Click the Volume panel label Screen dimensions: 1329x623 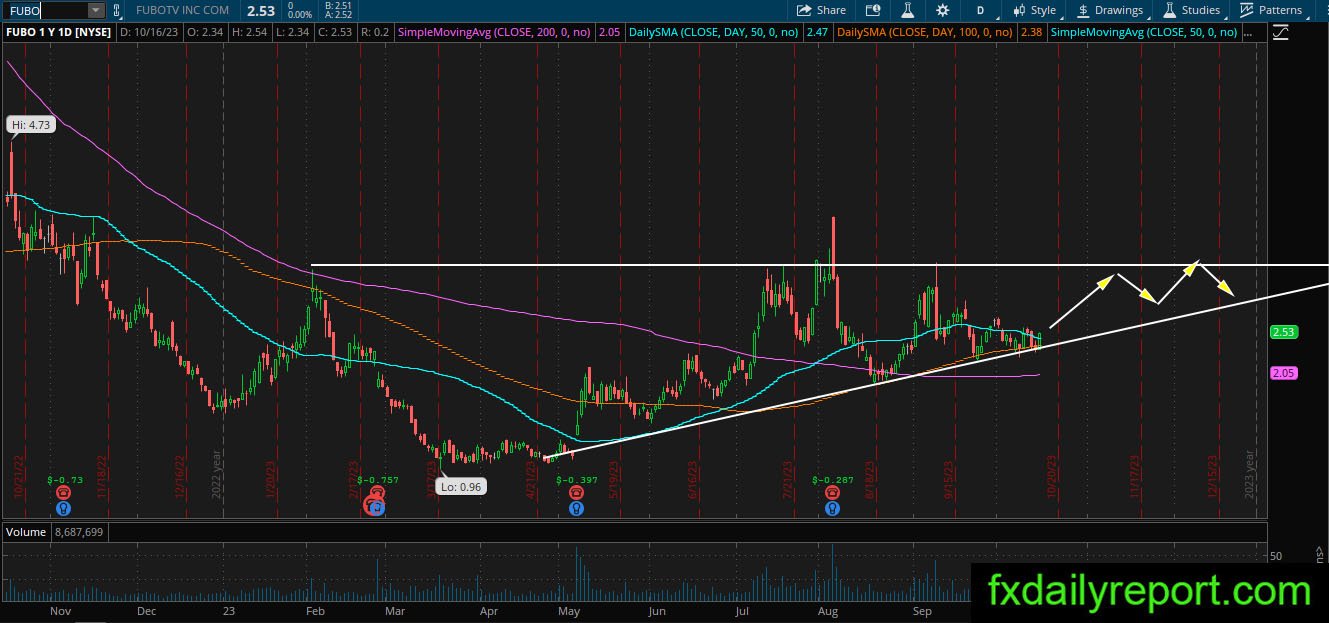coord(26,532)
